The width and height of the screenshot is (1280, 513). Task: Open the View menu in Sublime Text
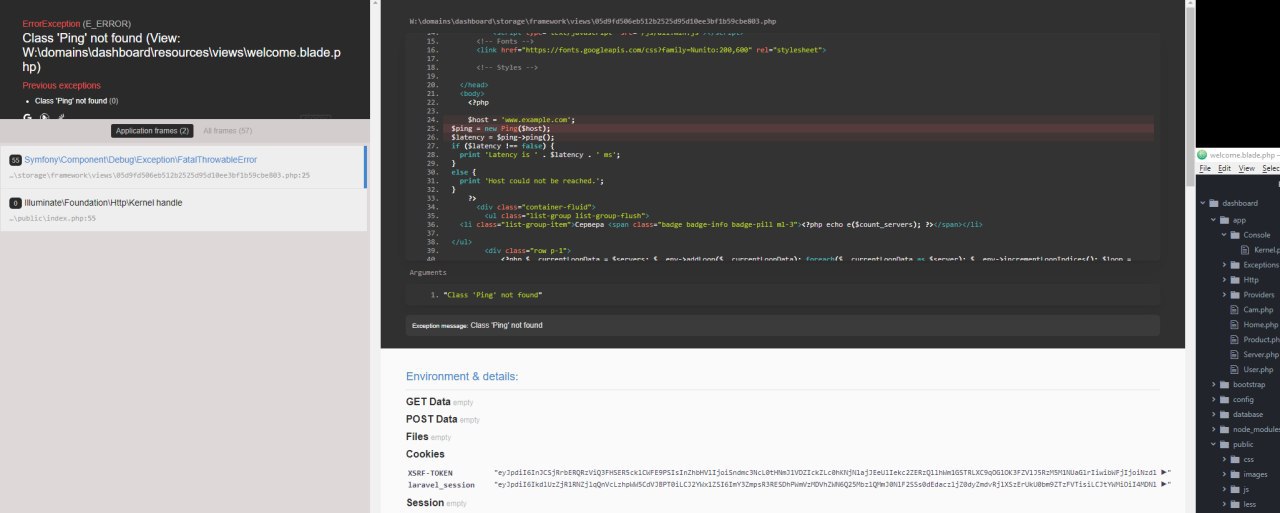pos(1246,168)
